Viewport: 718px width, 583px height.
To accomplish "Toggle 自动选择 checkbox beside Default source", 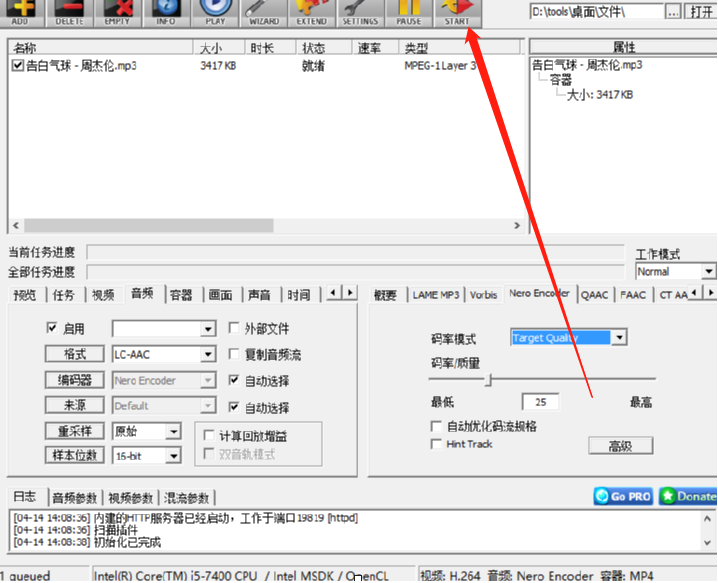I will coord(234,407).
